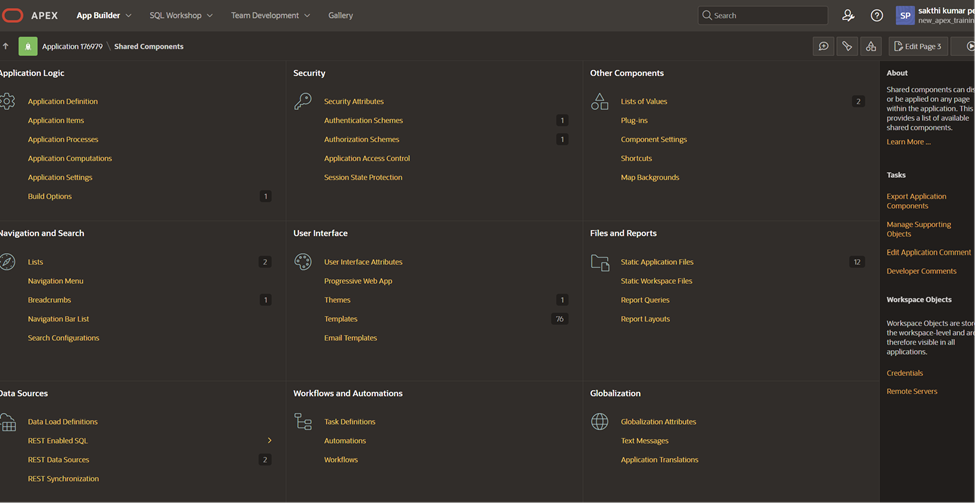Screen dimensions: 975x503
Task: Click the Globalization globe icon
Action: click(599, 422)
